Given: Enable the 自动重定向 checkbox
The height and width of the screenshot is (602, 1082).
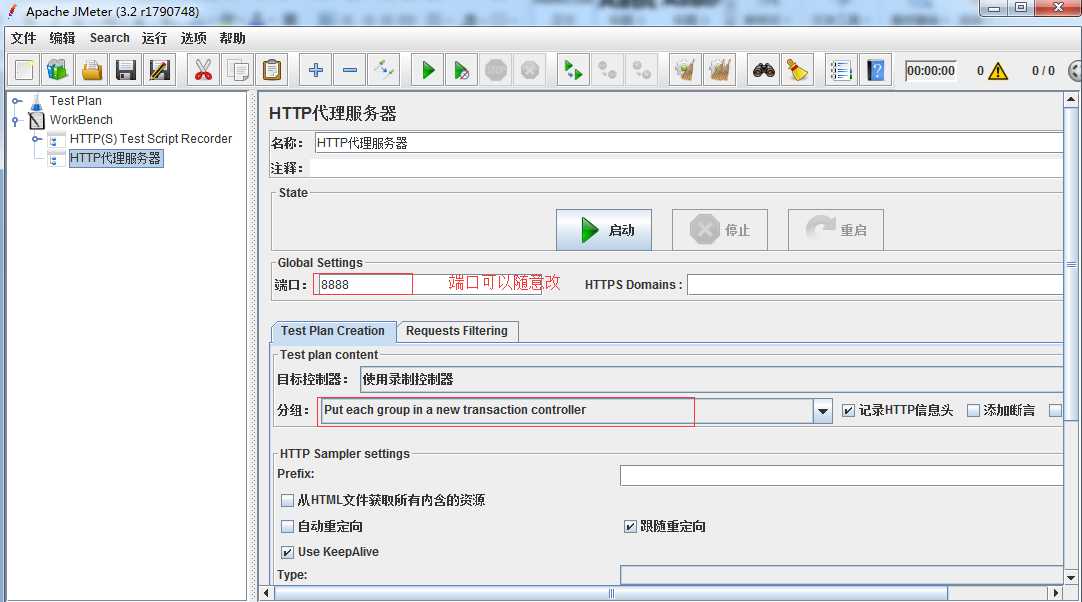Looking at the screenshot, I should [x=288, y=526].
